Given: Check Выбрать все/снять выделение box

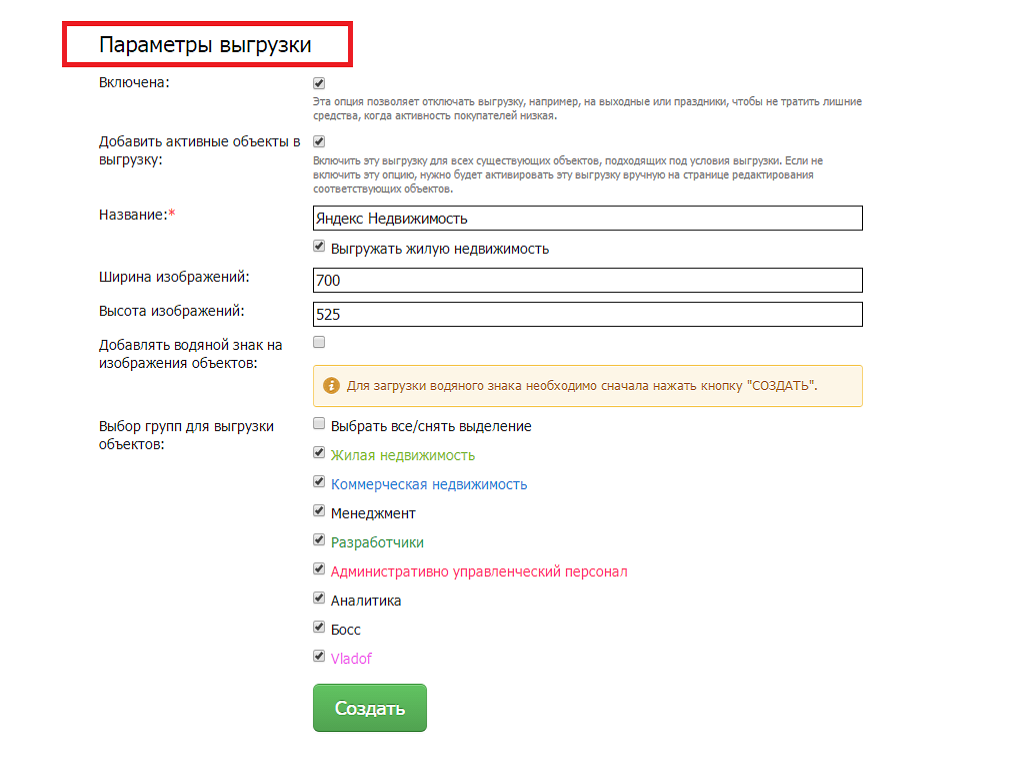Looking at the screenshot, I should point(319,423).
